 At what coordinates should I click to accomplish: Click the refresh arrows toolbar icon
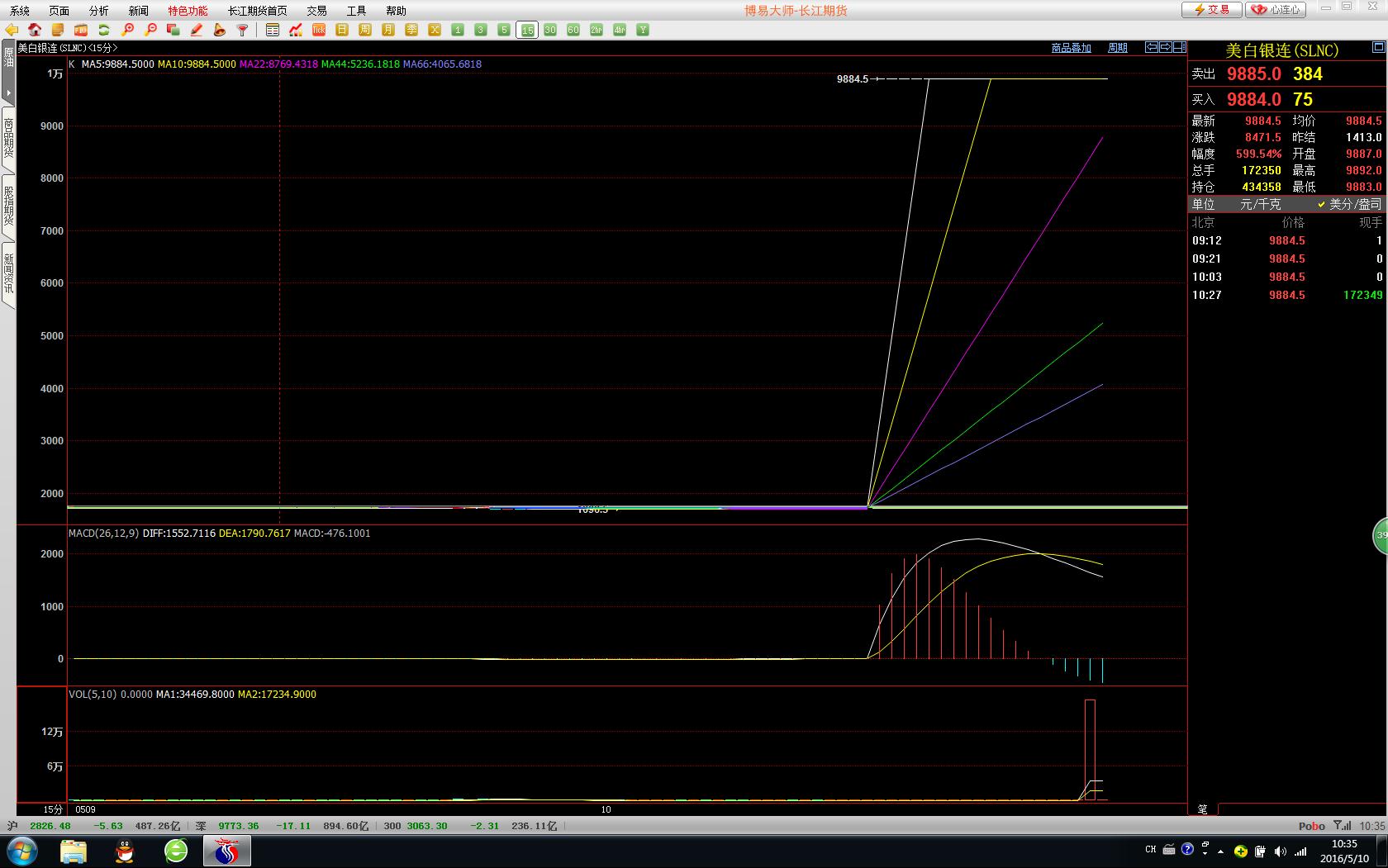pyautogui.click(x=104, y=30)
